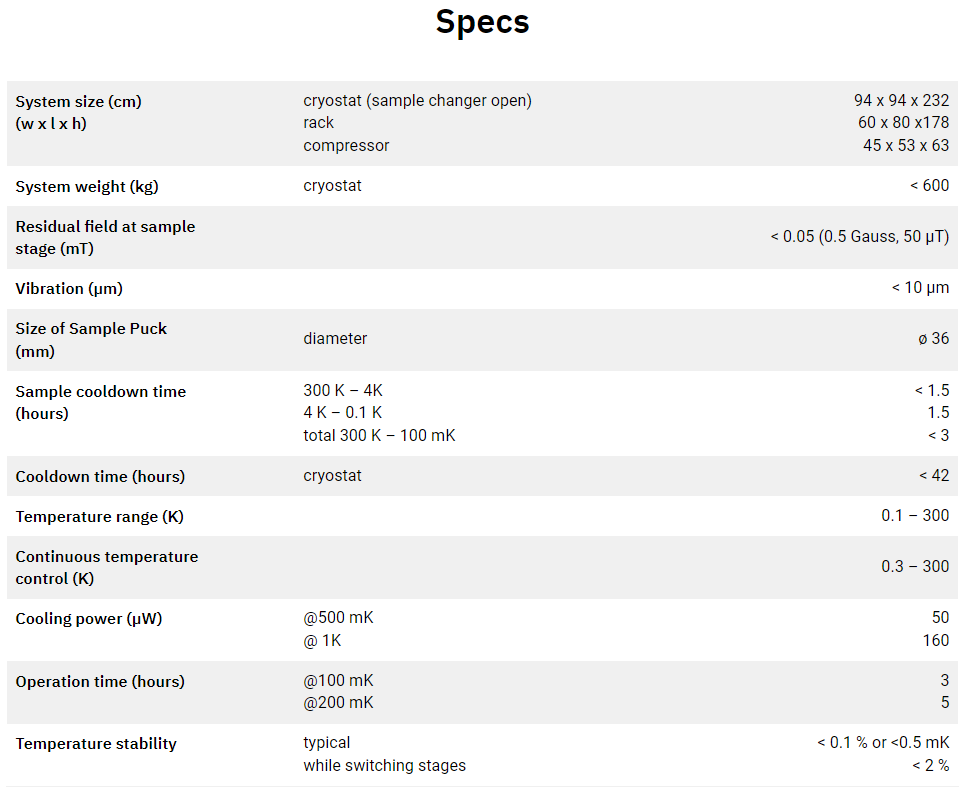
Task: Click the cooling power value 160
Action: click(936, 640)
